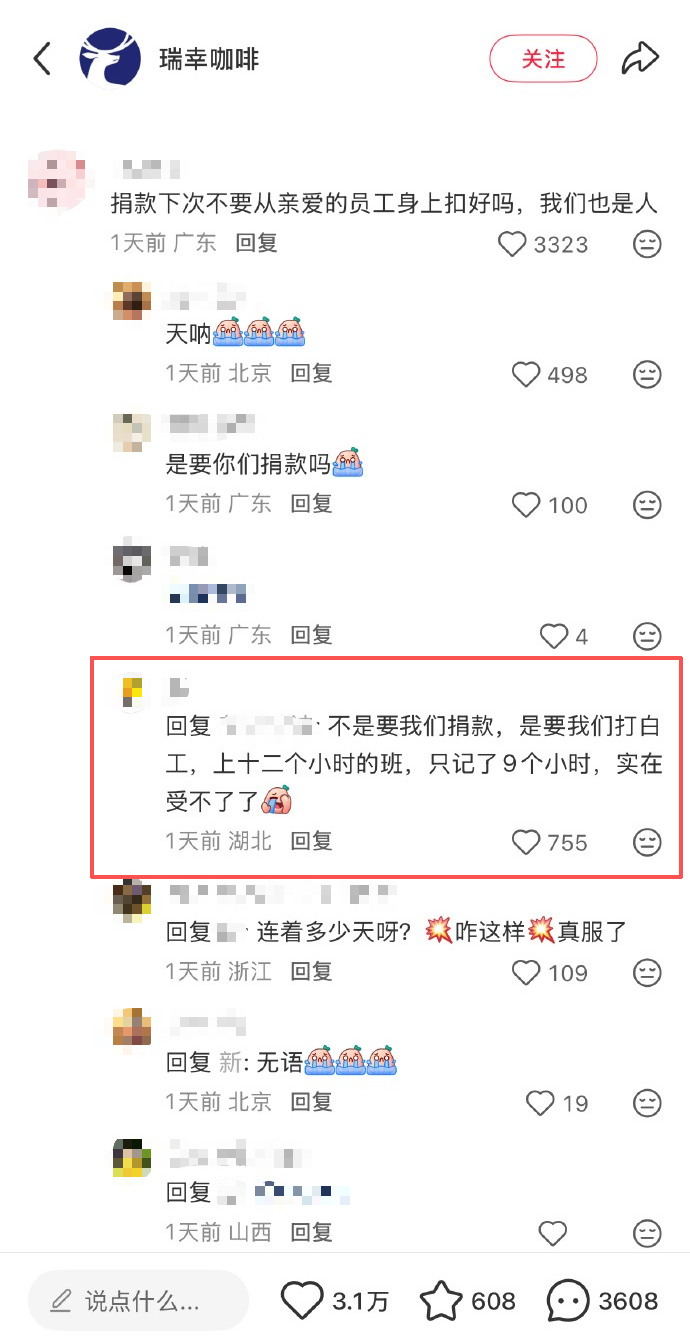Open 瑞幸咖啡 account name

coord(209,59)
